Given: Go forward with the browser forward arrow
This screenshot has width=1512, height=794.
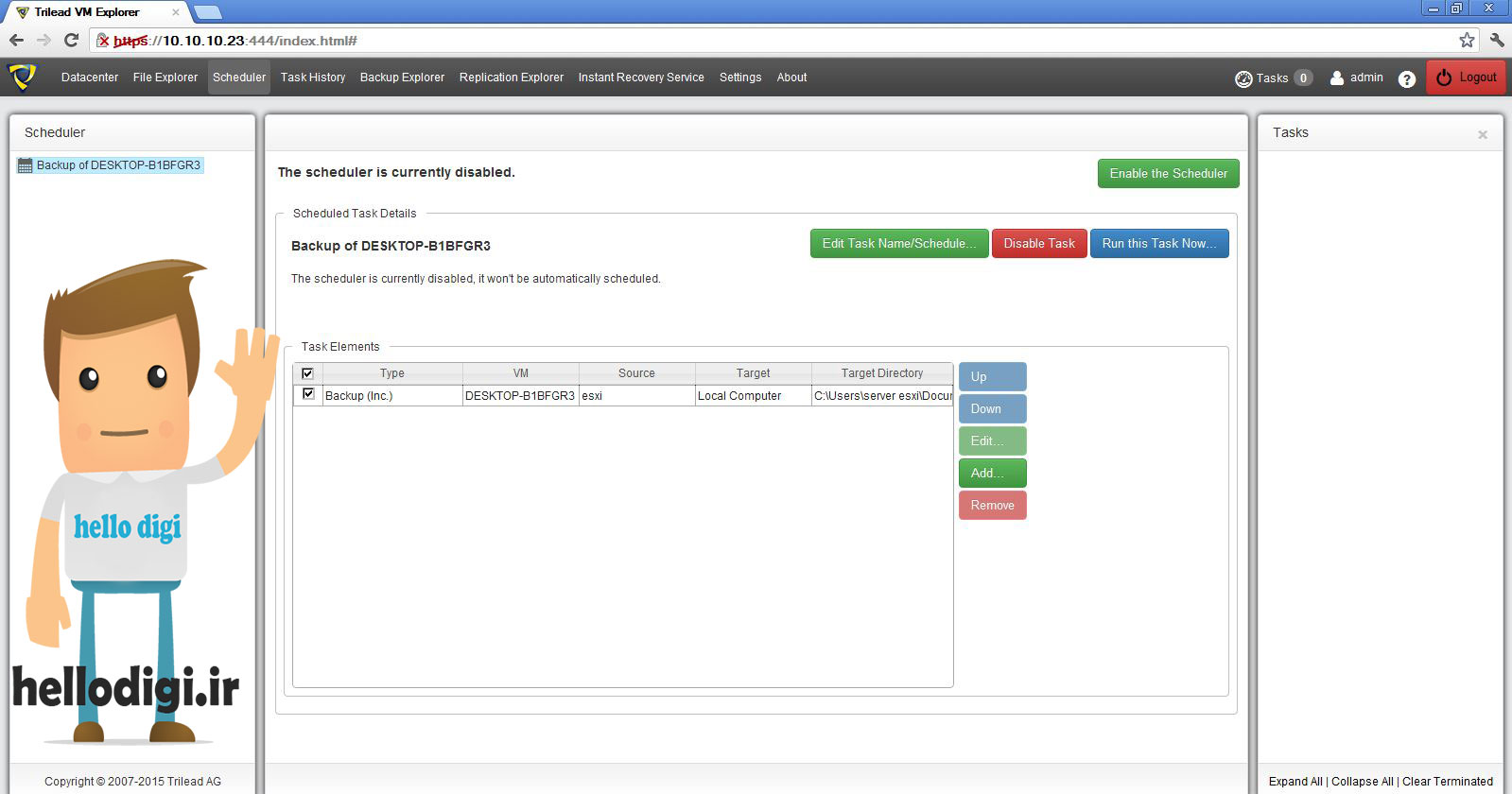Looking at the screenshot, I should tap(43, 40).
